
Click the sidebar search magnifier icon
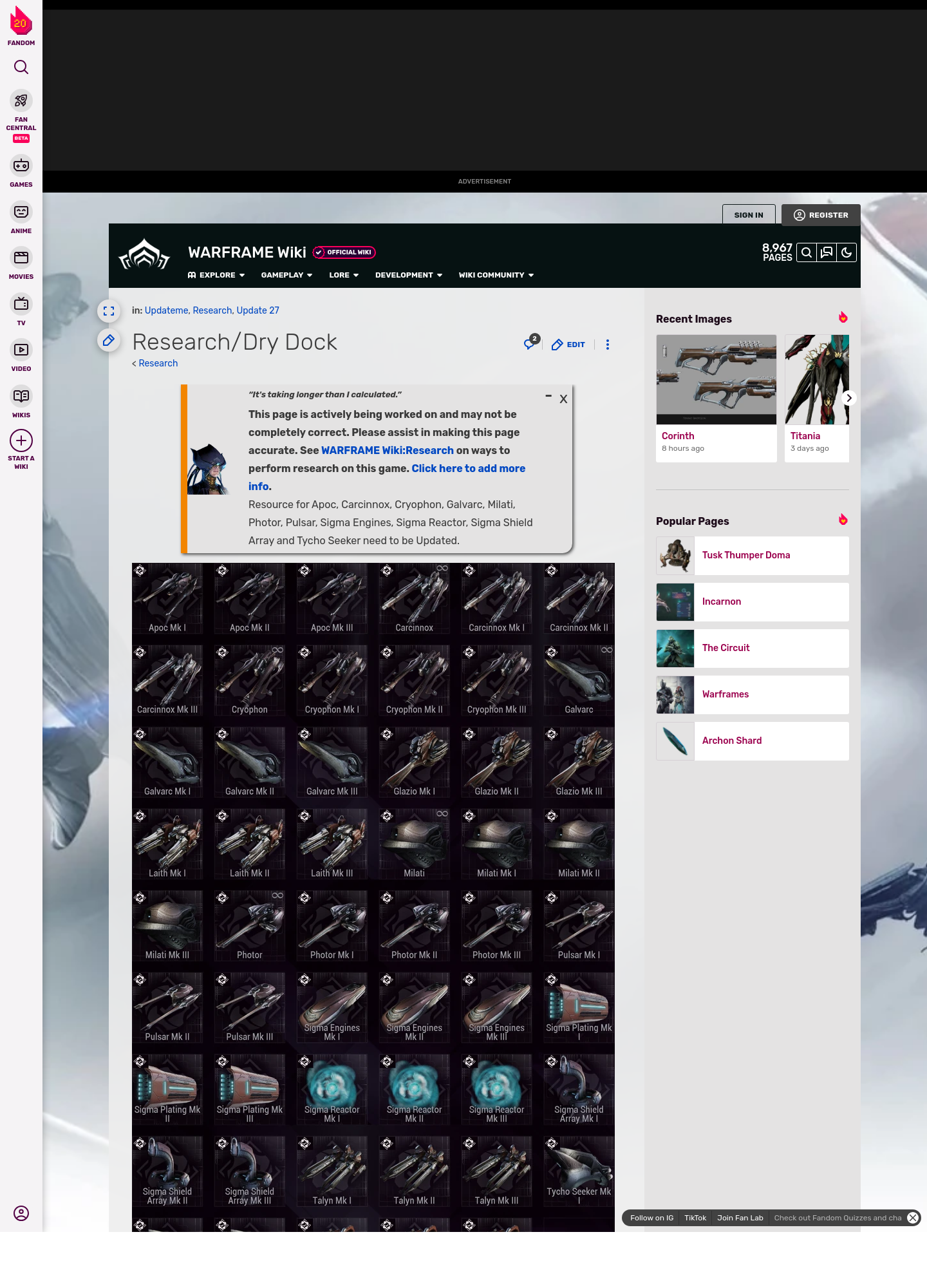[x=21, y=67]
